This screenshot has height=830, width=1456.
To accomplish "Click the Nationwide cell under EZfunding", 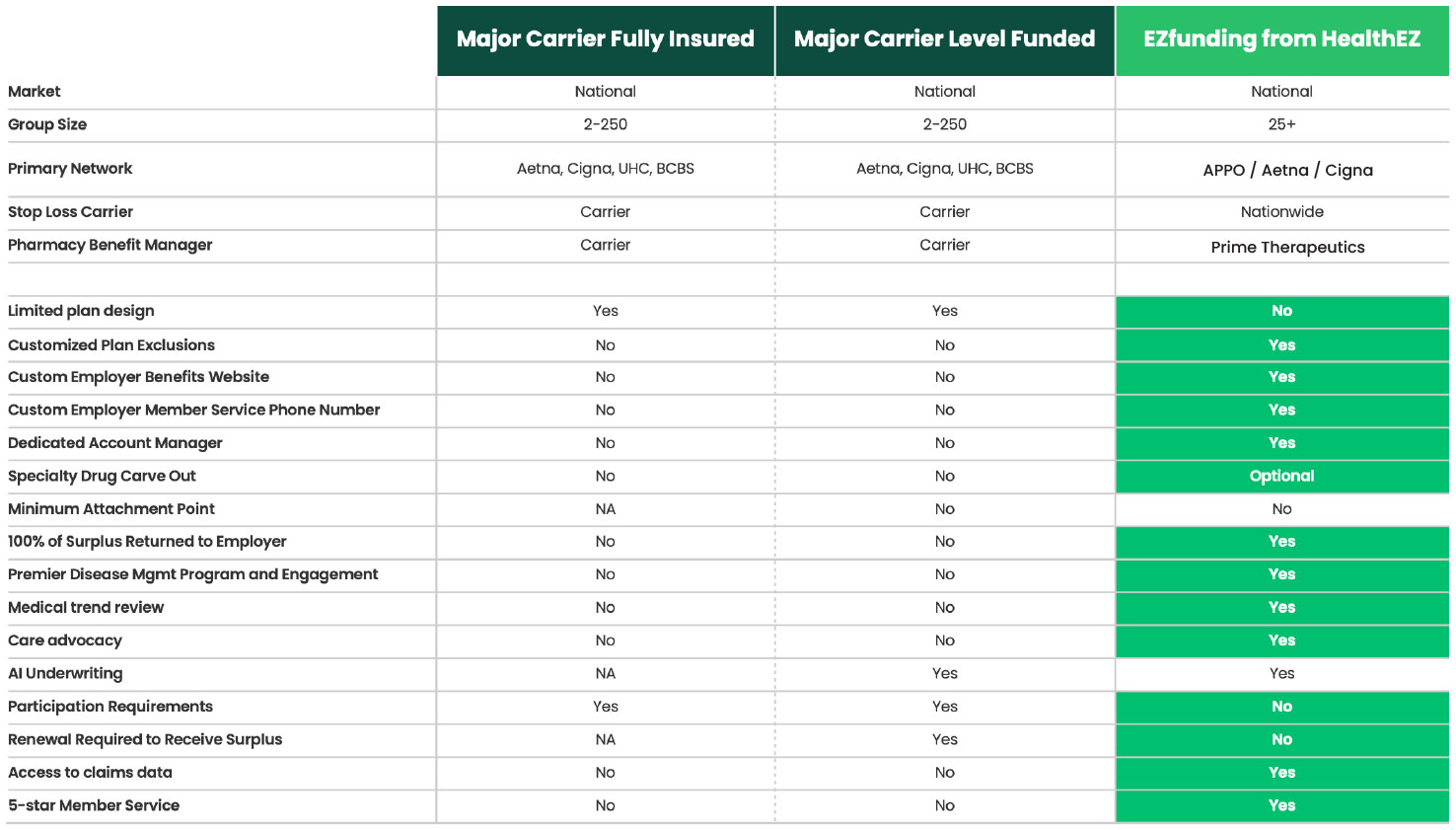I will (x=1281, y=211).
